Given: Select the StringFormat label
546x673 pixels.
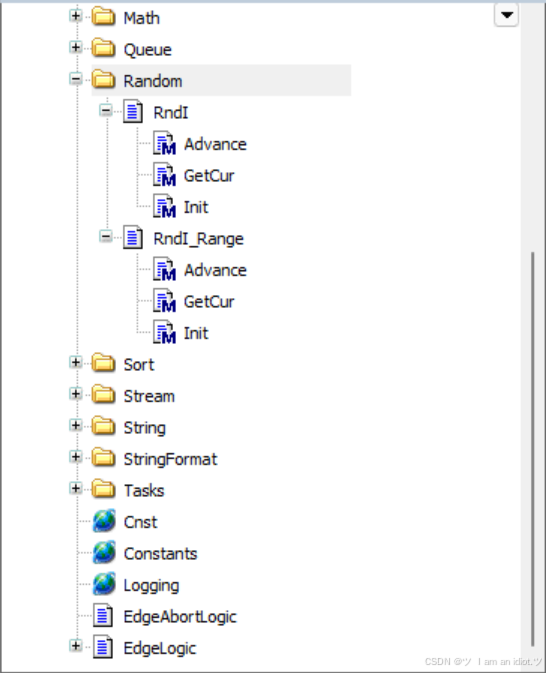Looking at the screenshot, I should click(x=170, y=459).
